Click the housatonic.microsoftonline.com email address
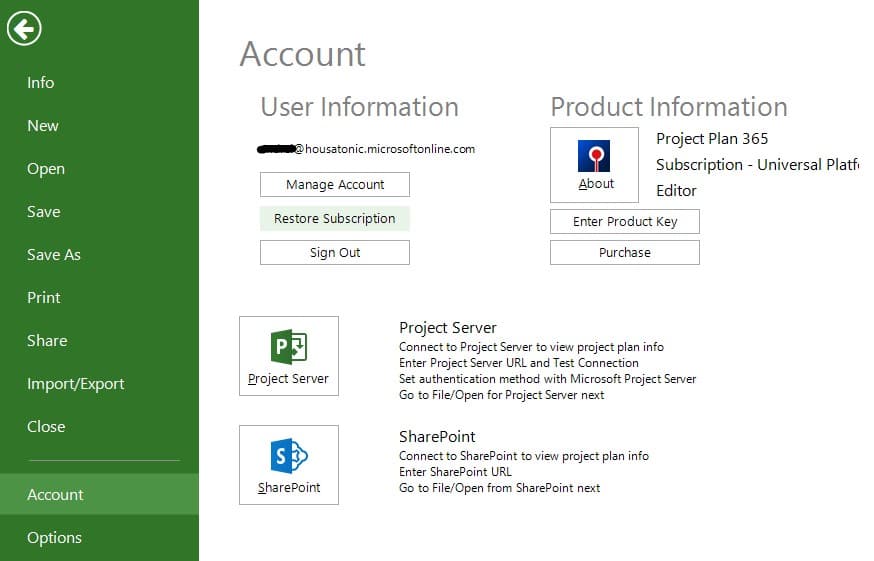 point(366,149)
